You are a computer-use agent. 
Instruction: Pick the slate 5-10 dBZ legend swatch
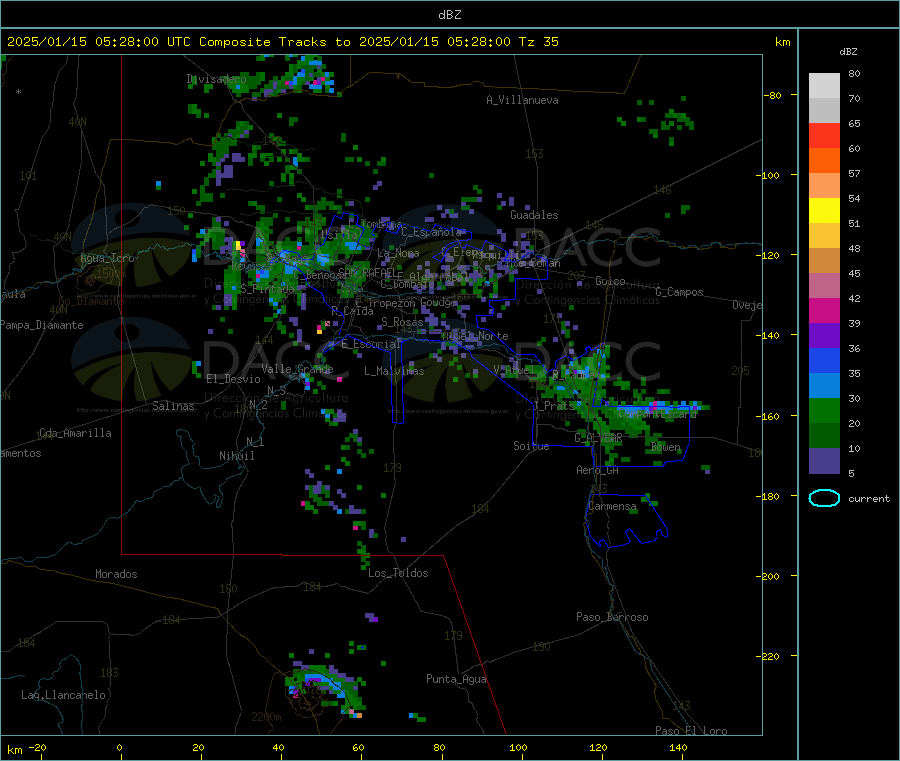(824, 461)
